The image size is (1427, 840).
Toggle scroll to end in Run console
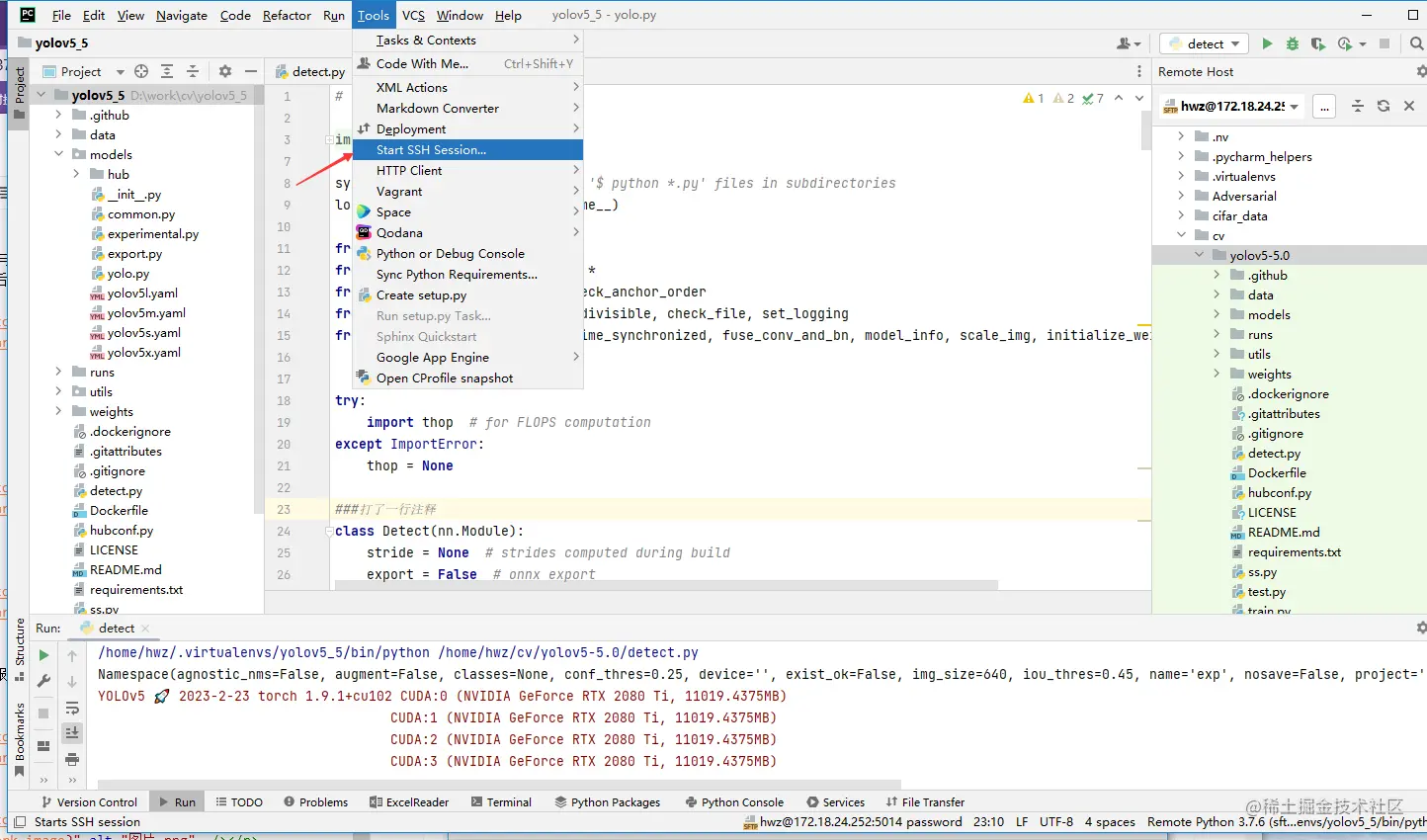[72, 732]
